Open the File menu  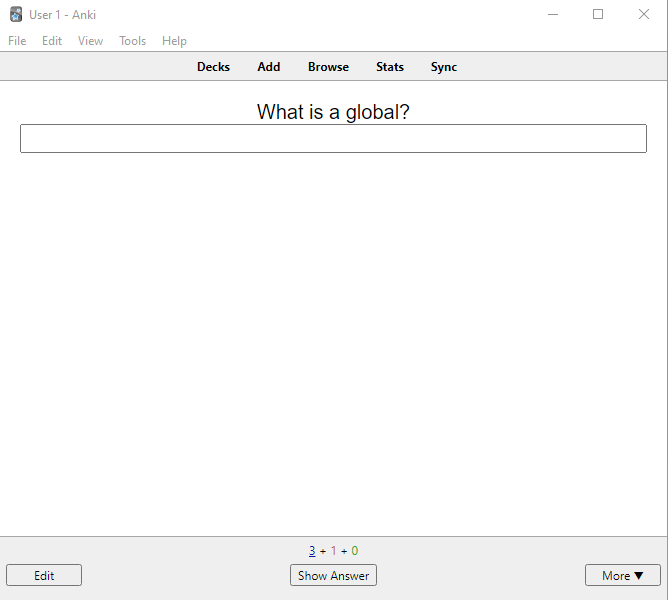pyautogui.click(x=17, y=41)
